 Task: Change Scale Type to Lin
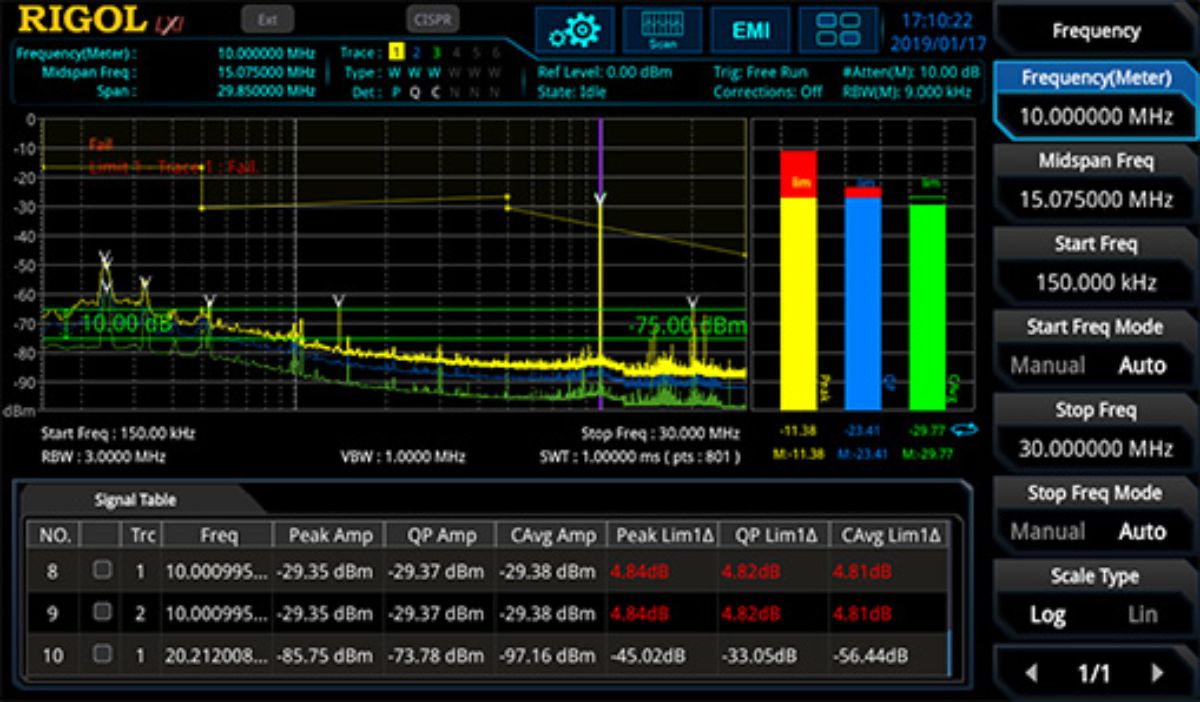point(1142,615)
